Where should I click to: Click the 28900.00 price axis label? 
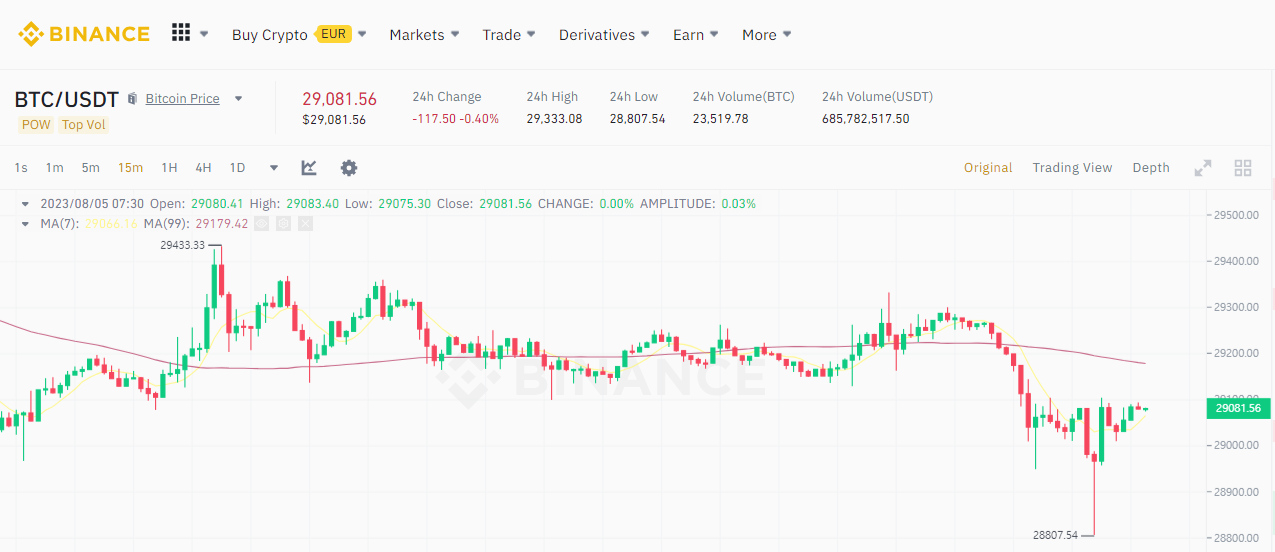click(1236, 492)
